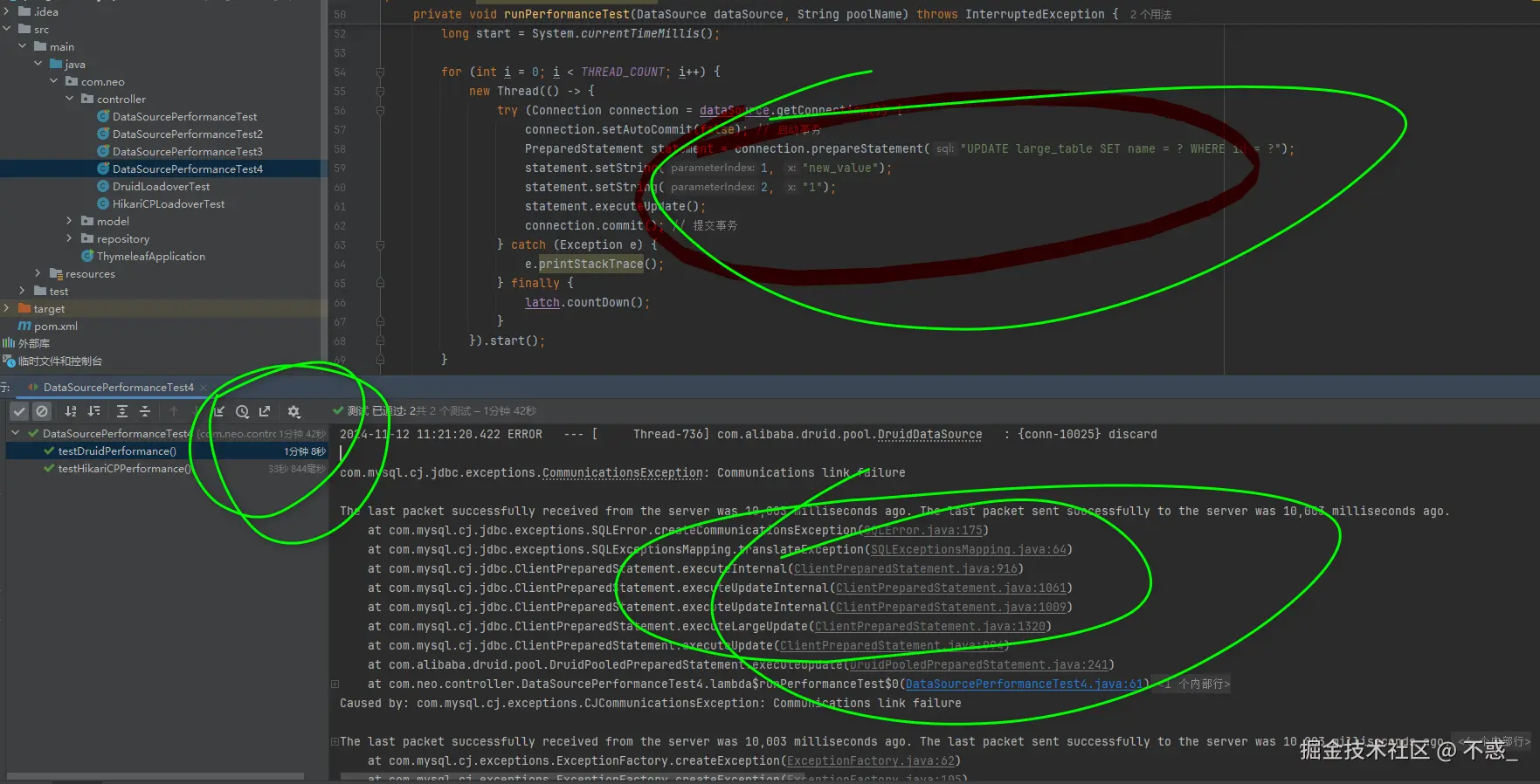
Task: Open ClientPreparedStatement.java:1061 link
Action: coord(951,588)
